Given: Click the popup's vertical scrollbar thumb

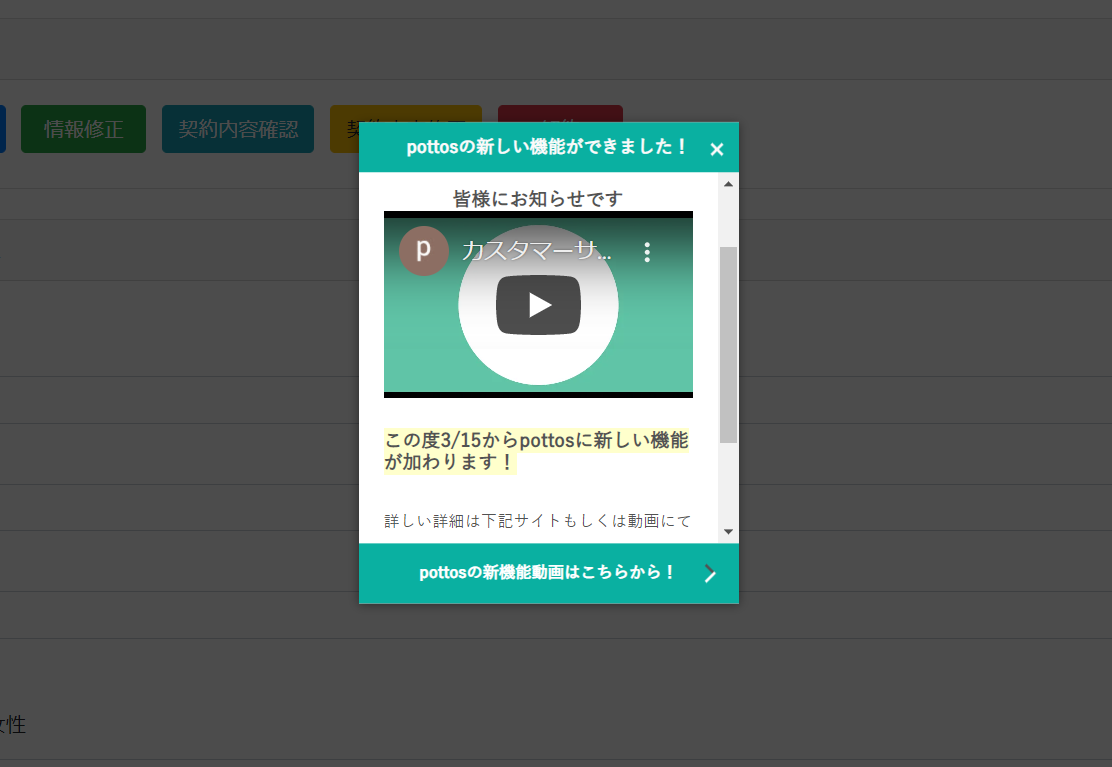Looking at the screenshot, I should (728, 345).
